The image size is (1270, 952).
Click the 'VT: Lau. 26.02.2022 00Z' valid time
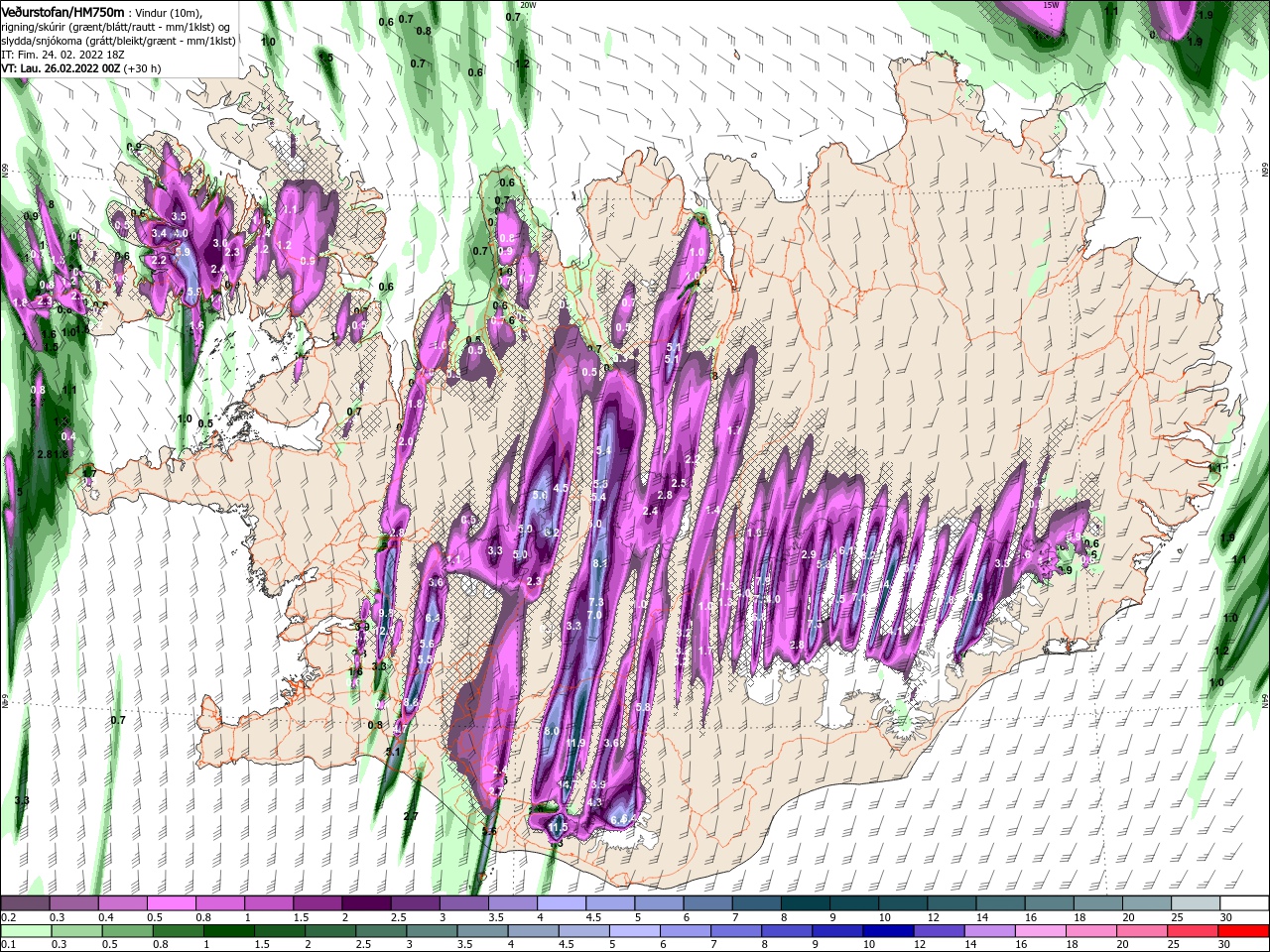(62, 68)
